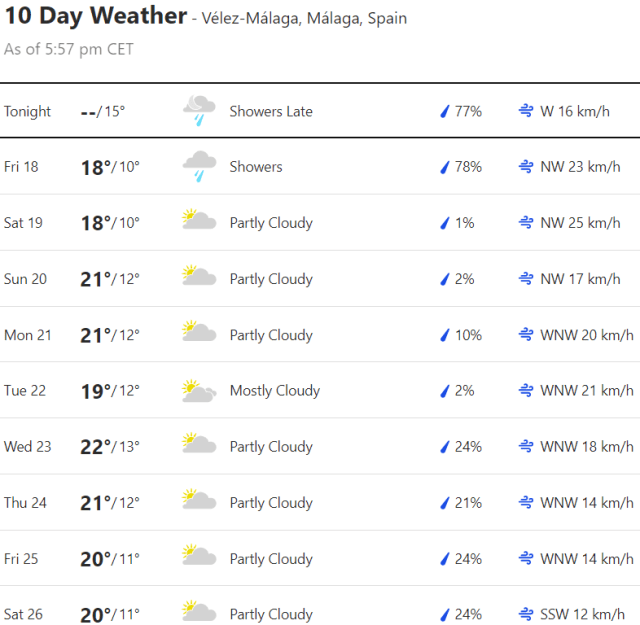
Task: Click the Wed 23 raindrop icon
Action: pyautogui.click(x=445, y=447)
